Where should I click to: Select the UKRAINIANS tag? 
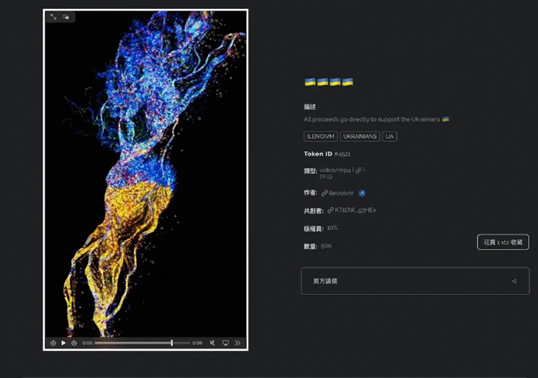coord(360,137)
